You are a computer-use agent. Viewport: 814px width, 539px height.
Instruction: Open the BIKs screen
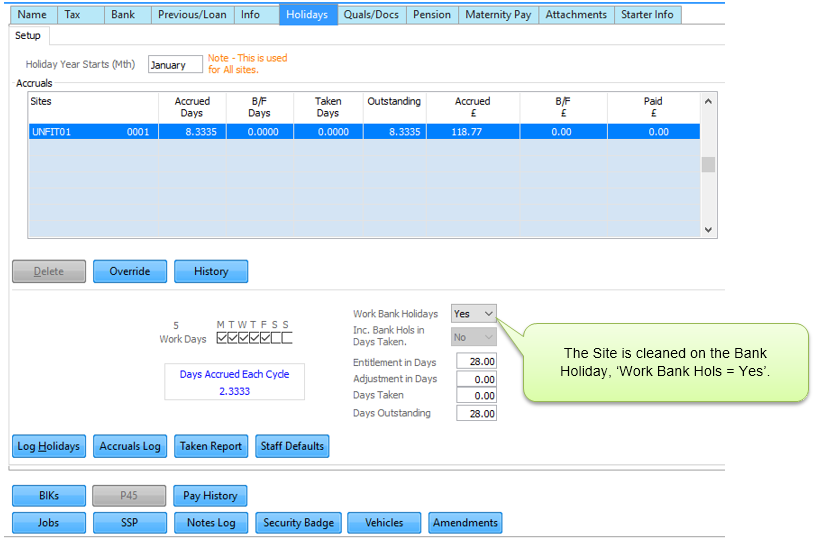(49, 495)
